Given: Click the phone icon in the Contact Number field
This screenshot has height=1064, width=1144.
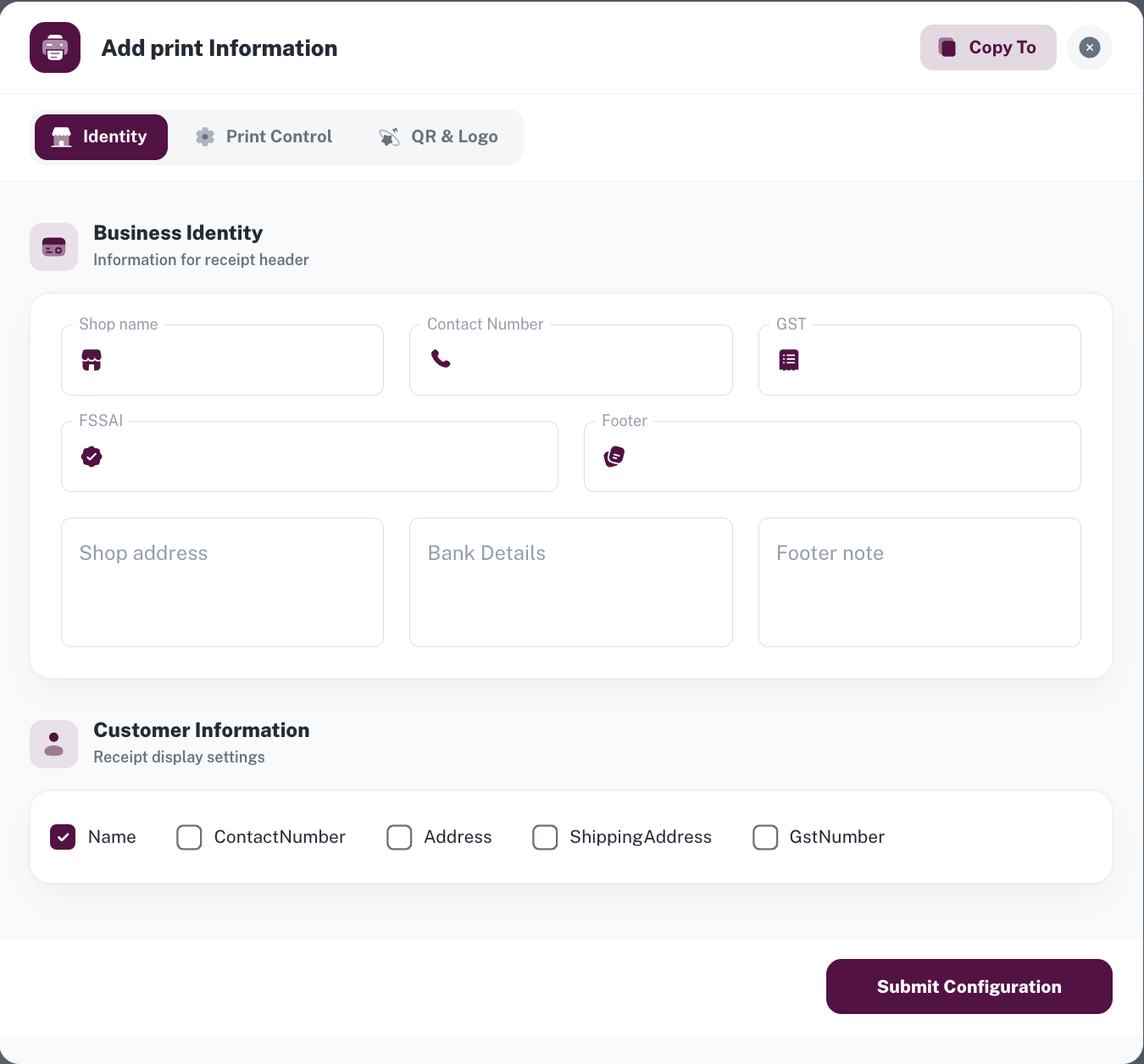Looking at the screenshot, I should tap(441, 359).
